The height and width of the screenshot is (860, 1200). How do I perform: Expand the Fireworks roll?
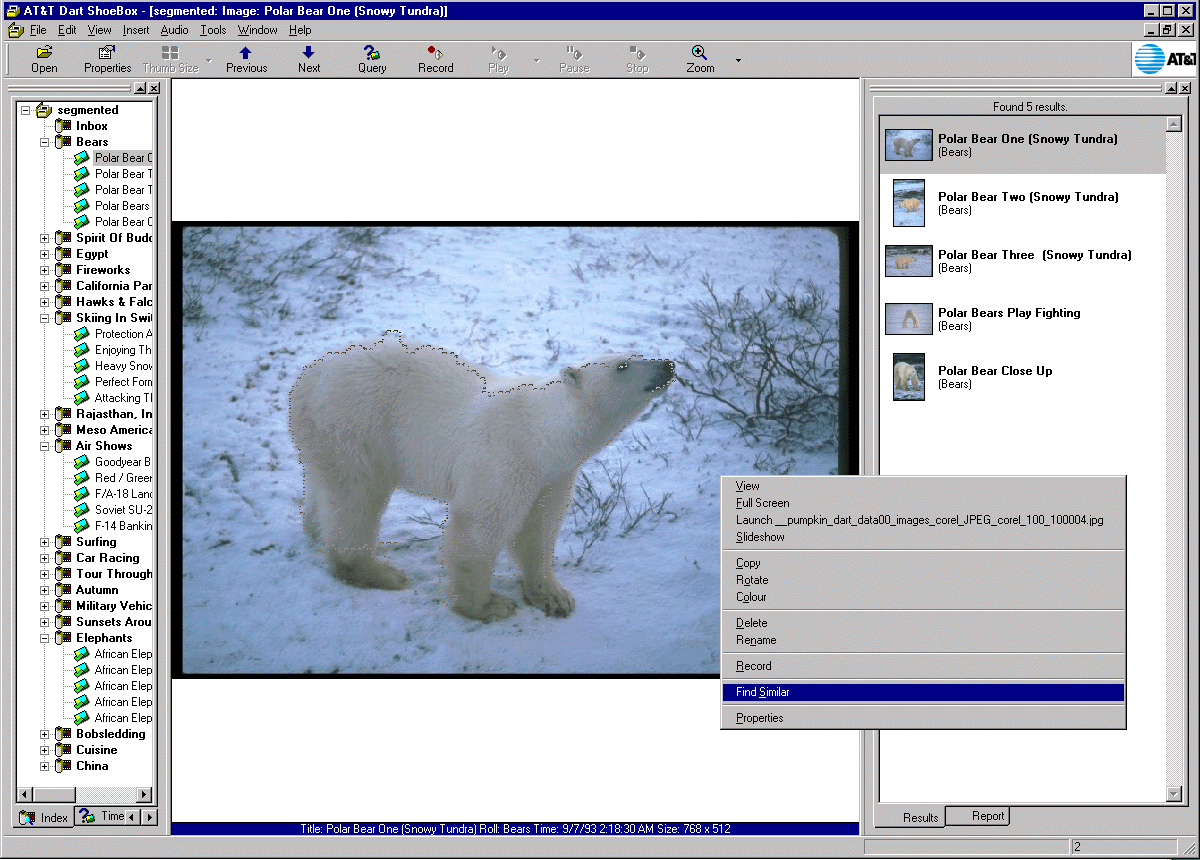point(45,270)
